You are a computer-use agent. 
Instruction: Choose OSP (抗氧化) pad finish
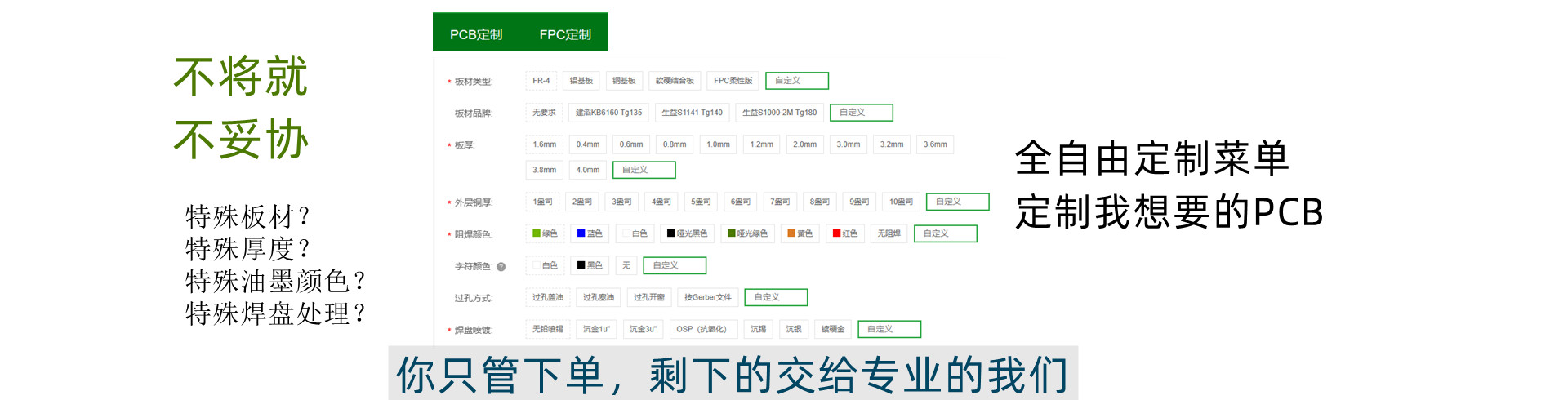click(702, 329)
